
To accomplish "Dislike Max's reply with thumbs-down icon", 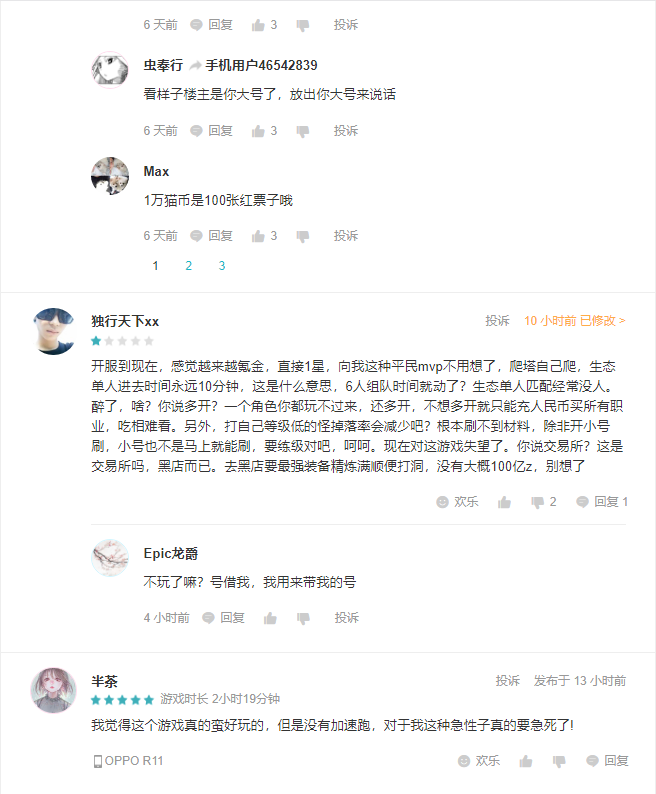I will click(x=303, y=236).
